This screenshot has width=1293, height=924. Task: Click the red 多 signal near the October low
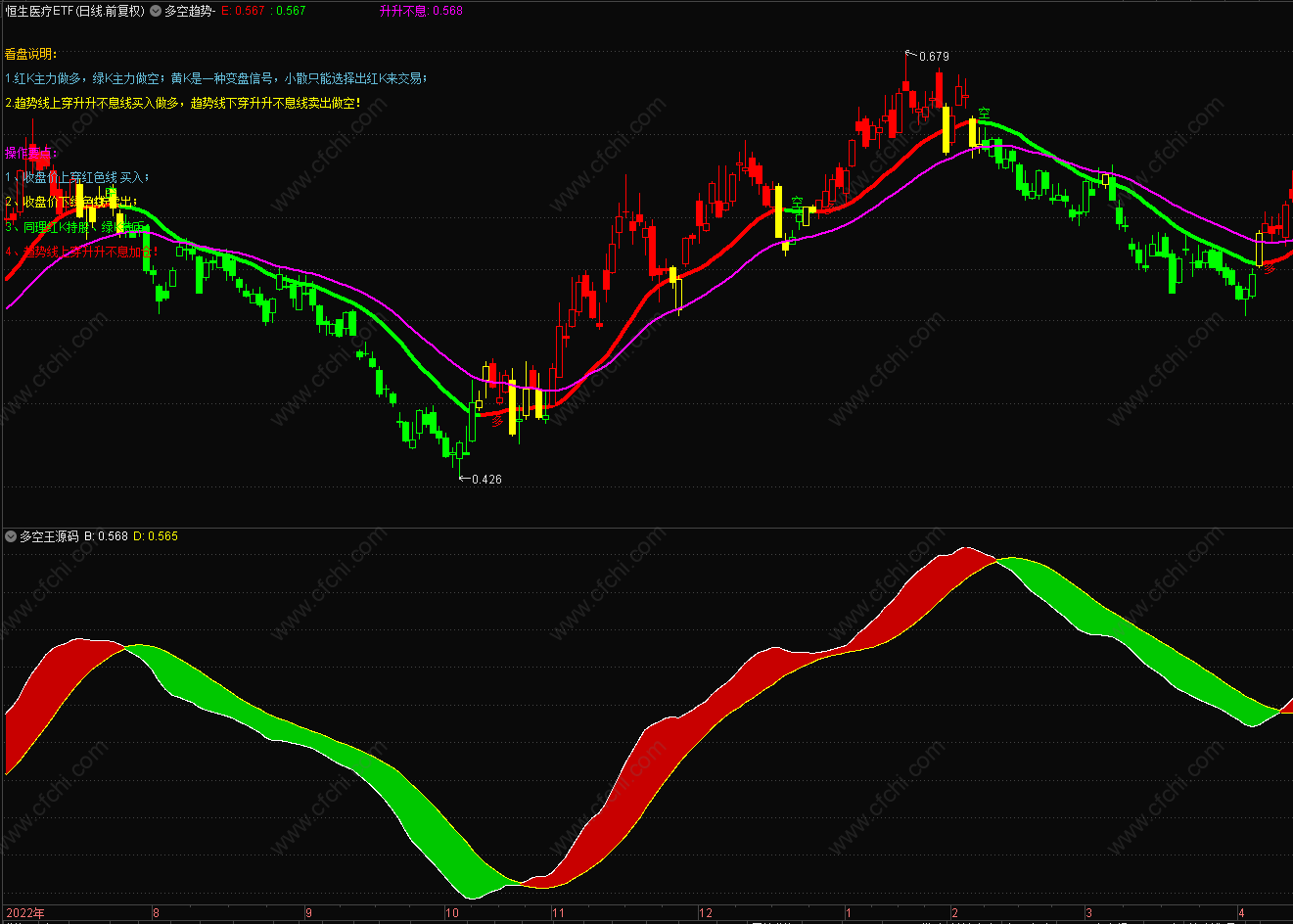(x=497, y=421)
